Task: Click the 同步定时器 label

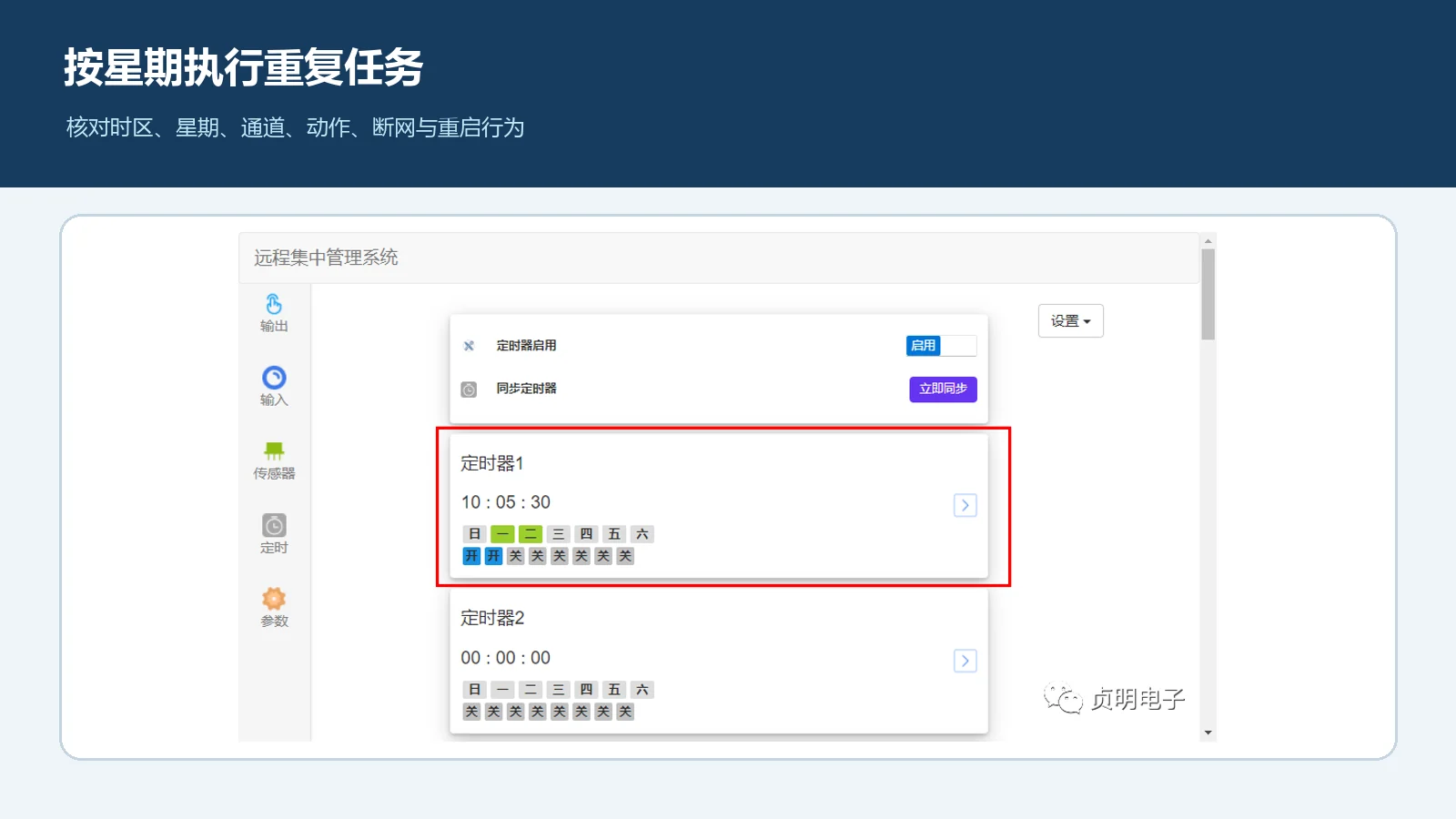Action: (x=526, y=389)
